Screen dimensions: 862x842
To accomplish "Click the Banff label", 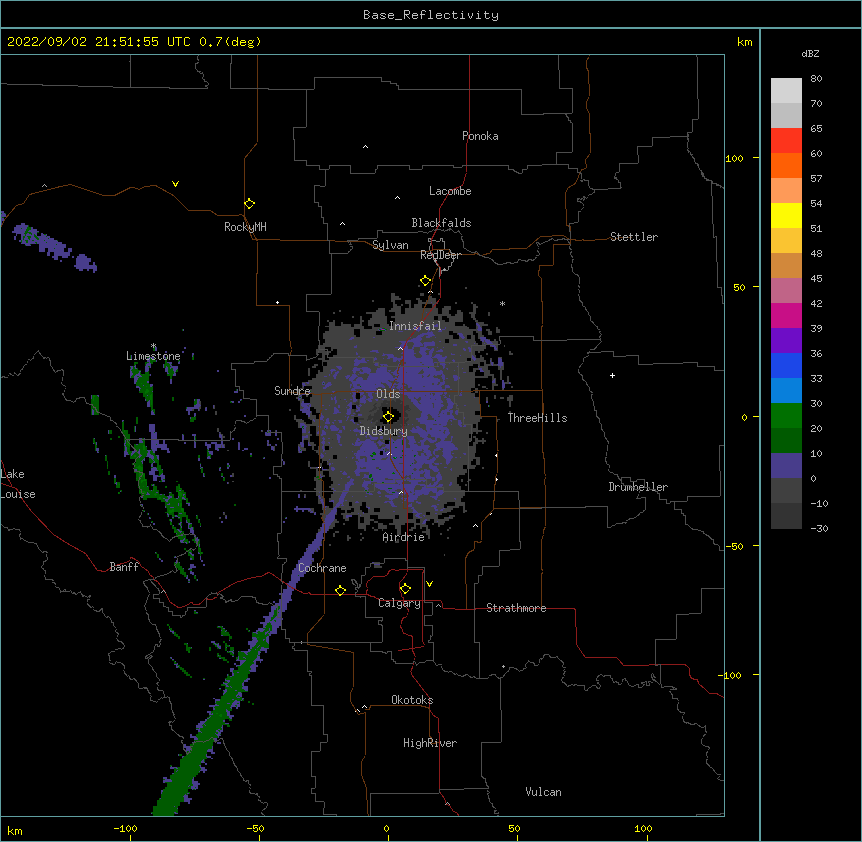I will (124, 567).
